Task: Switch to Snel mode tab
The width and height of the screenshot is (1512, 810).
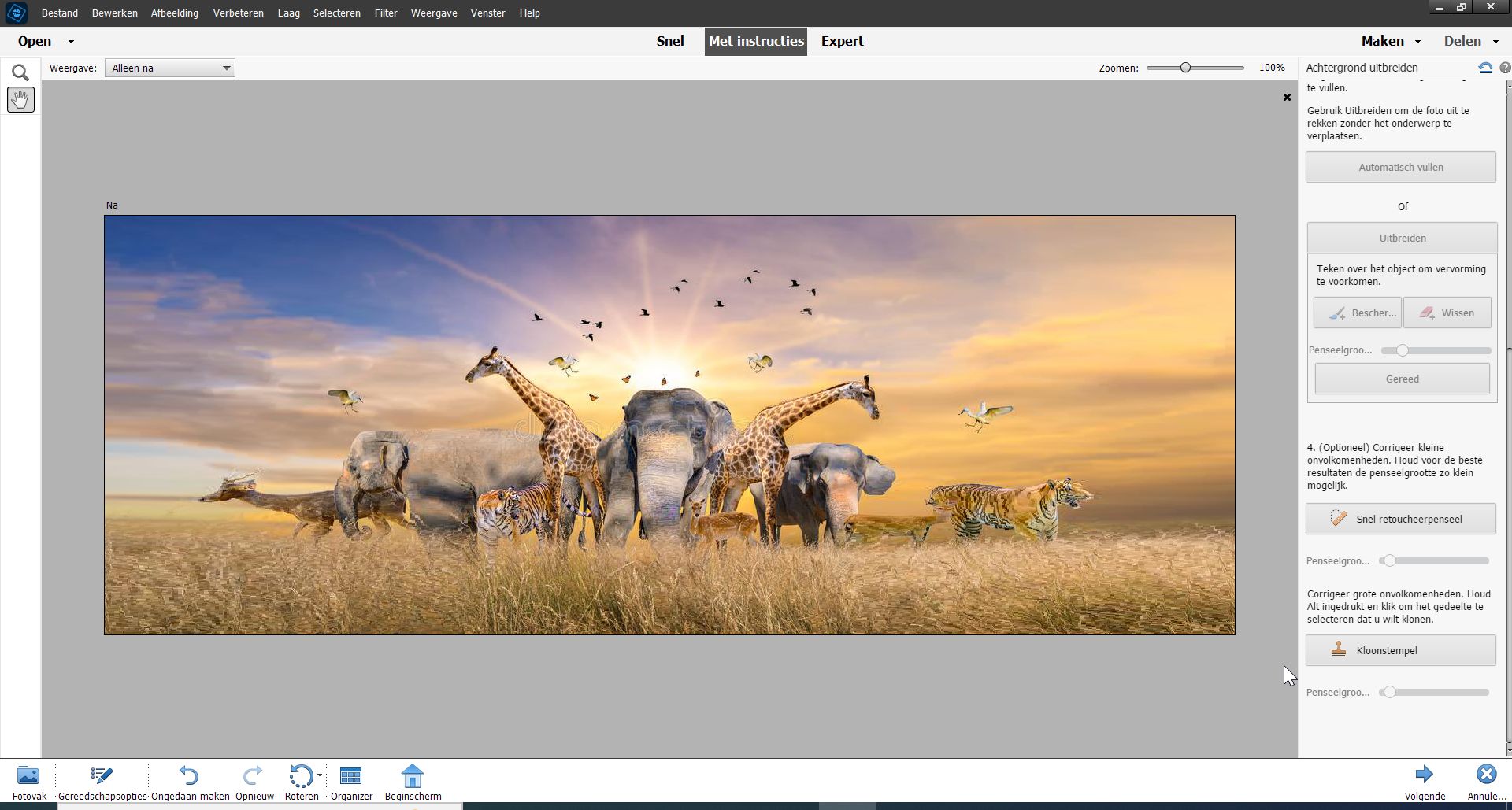Action: coord(670,41)
